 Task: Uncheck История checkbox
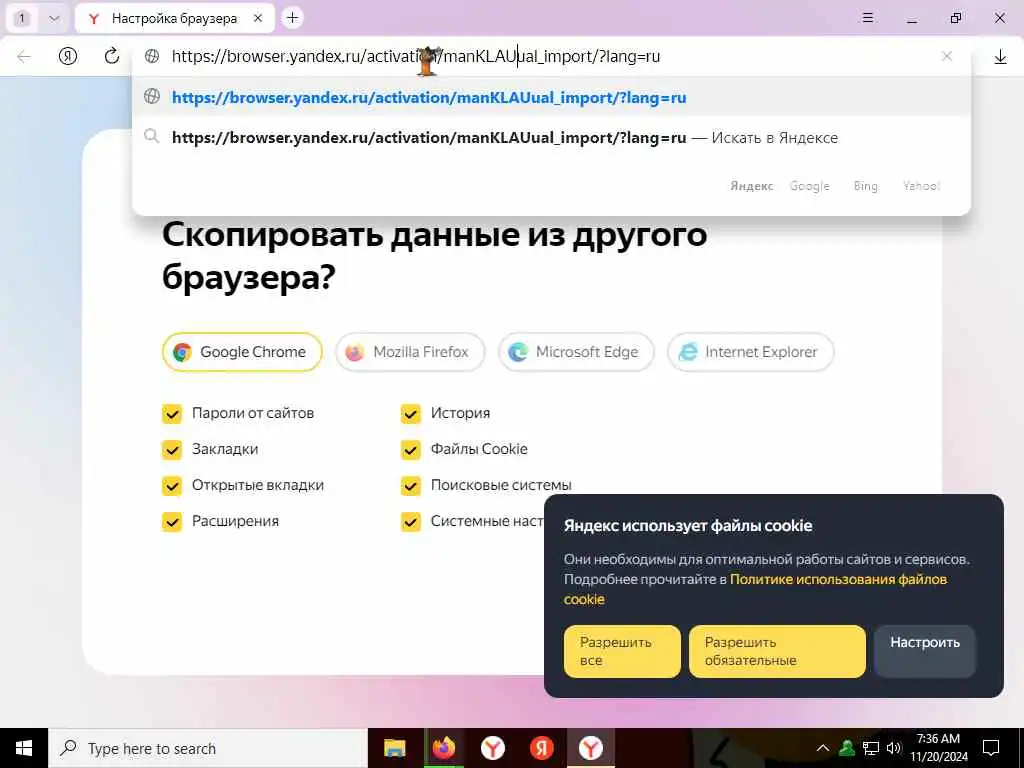(x=411, y=413)
